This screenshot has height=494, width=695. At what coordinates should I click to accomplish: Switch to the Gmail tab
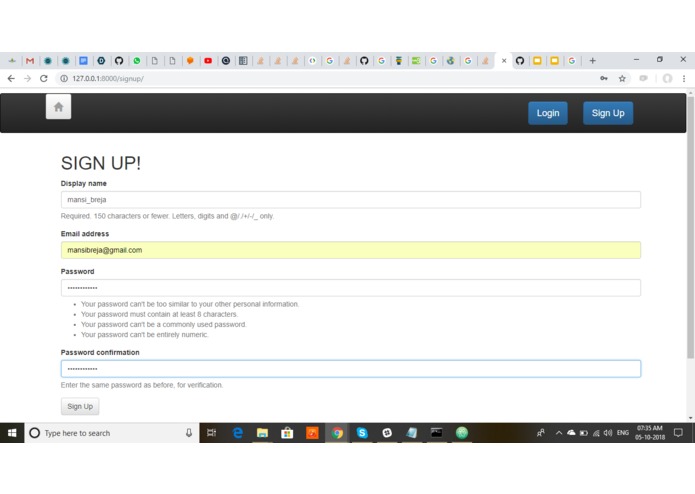coord(30,61)
